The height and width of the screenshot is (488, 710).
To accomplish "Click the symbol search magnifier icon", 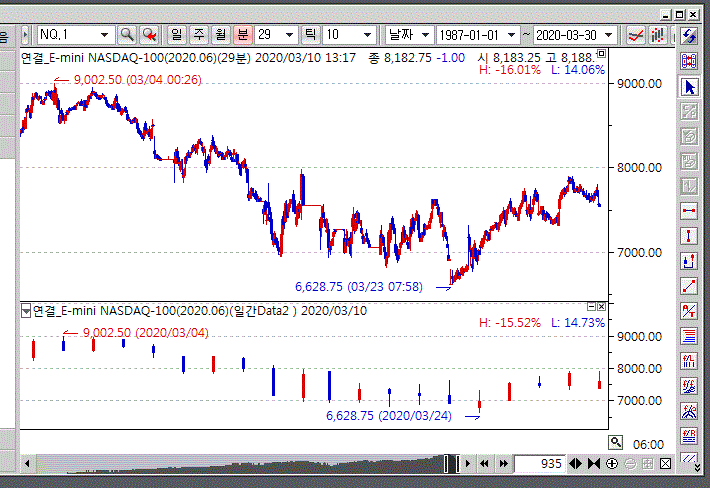I will point(127,34).
